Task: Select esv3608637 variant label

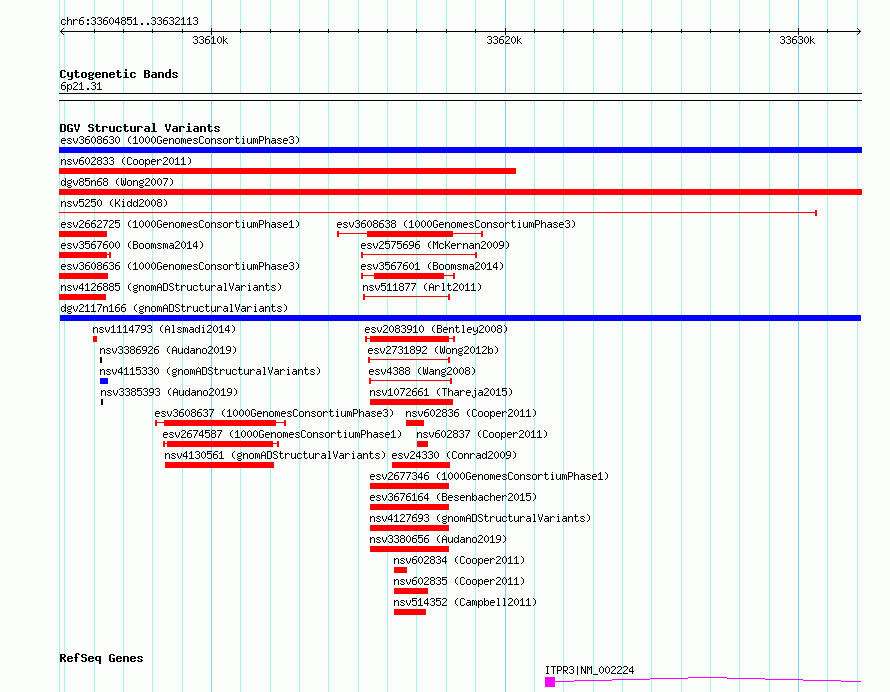Action: [274, 413]
